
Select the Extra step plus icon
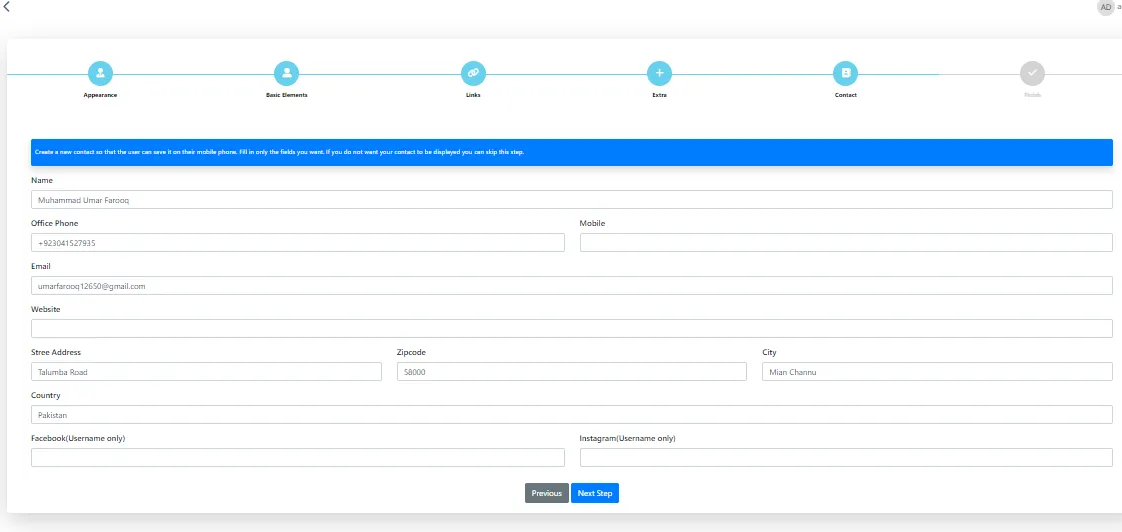(659, 73)
